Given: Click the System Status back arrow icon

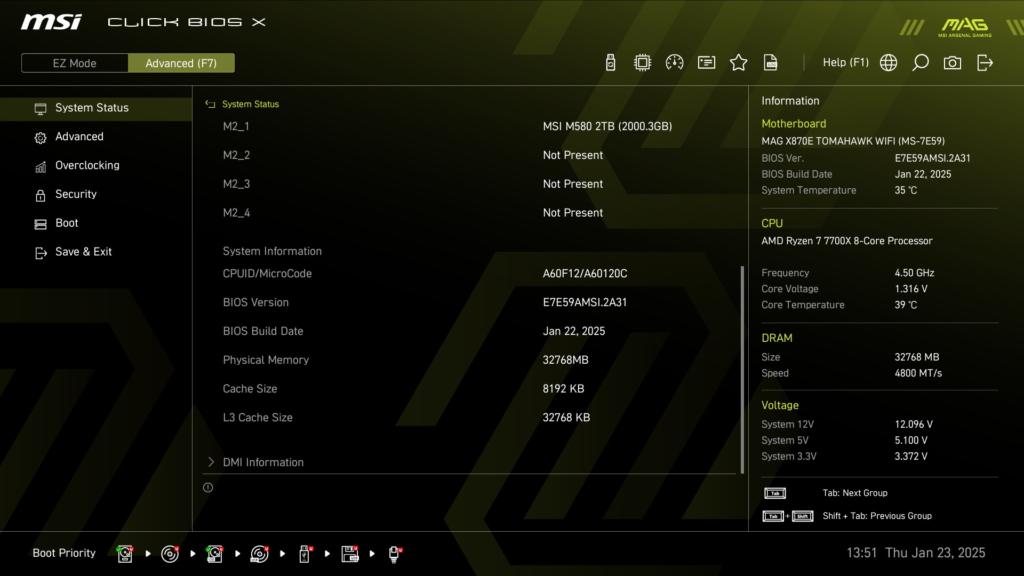Looking at the screenshot, I should [x=210, y=104].
